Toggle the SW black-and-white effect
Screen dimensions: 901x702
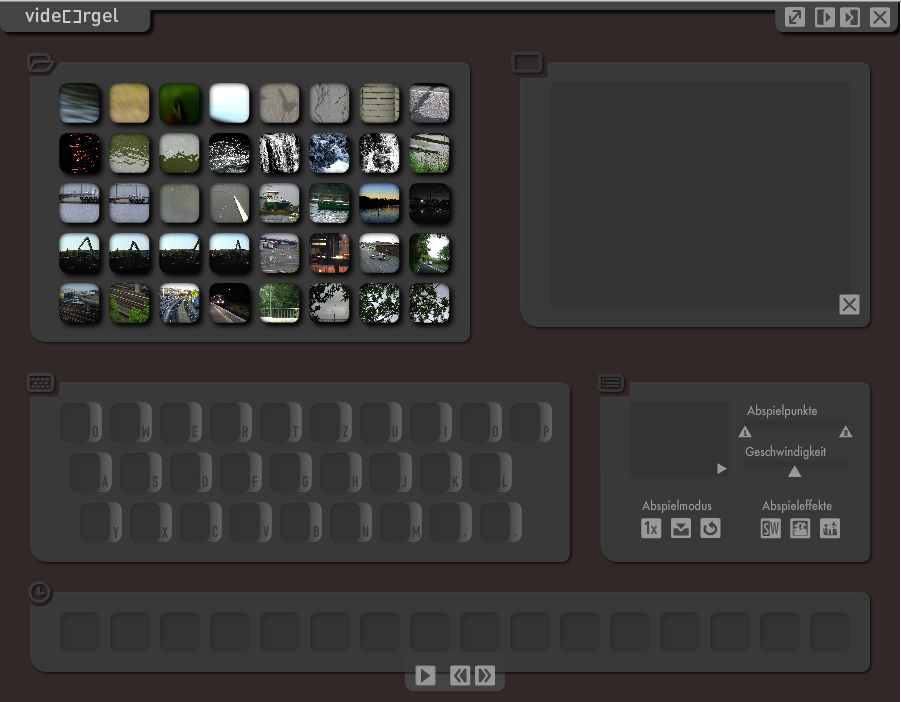tap(770, 529)
